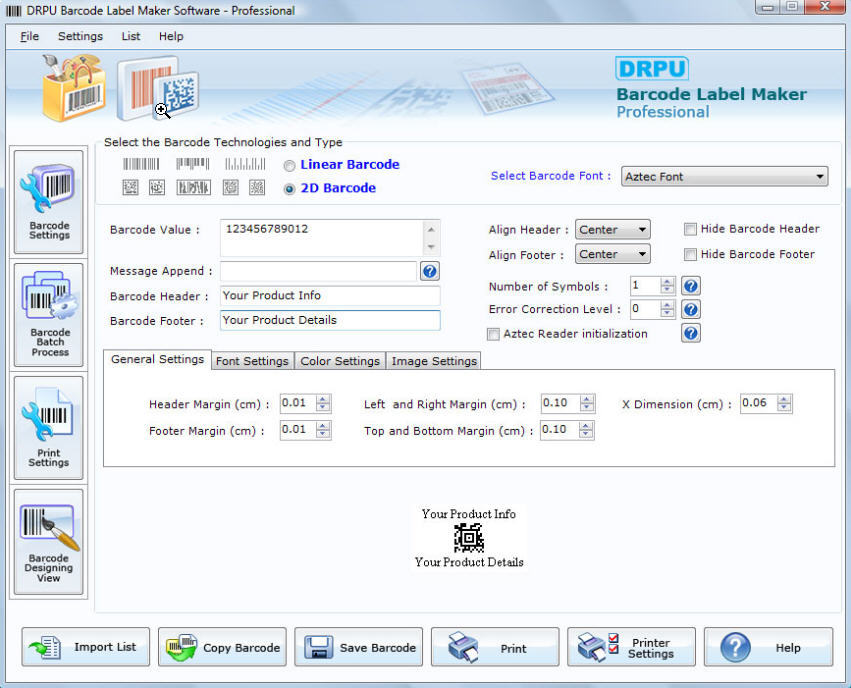Image resolution: width=851 pixels, height=688 pixels.
Task: Click the Save Barcode button
Action: coord(358,647)
